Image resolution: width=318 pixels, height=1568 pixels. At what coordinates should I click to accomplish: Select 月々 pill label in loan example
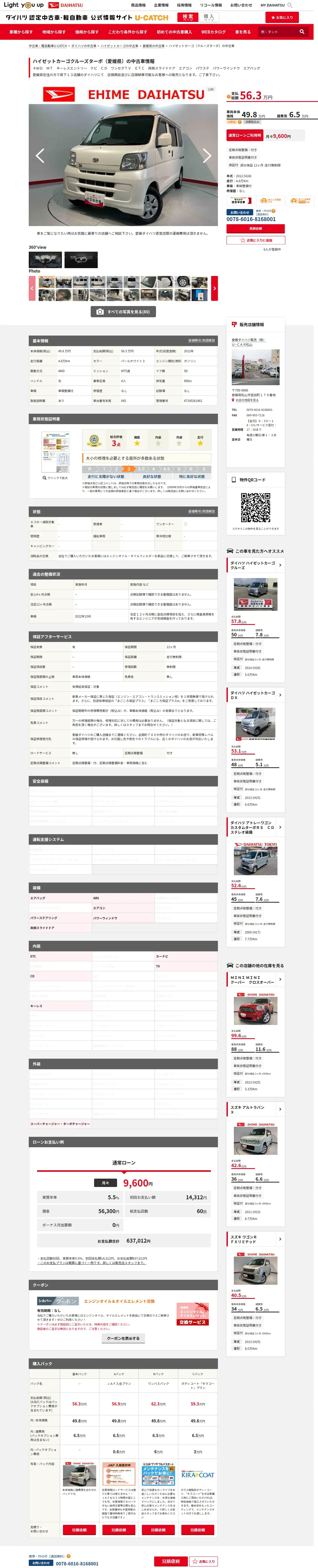(105, 1183)
